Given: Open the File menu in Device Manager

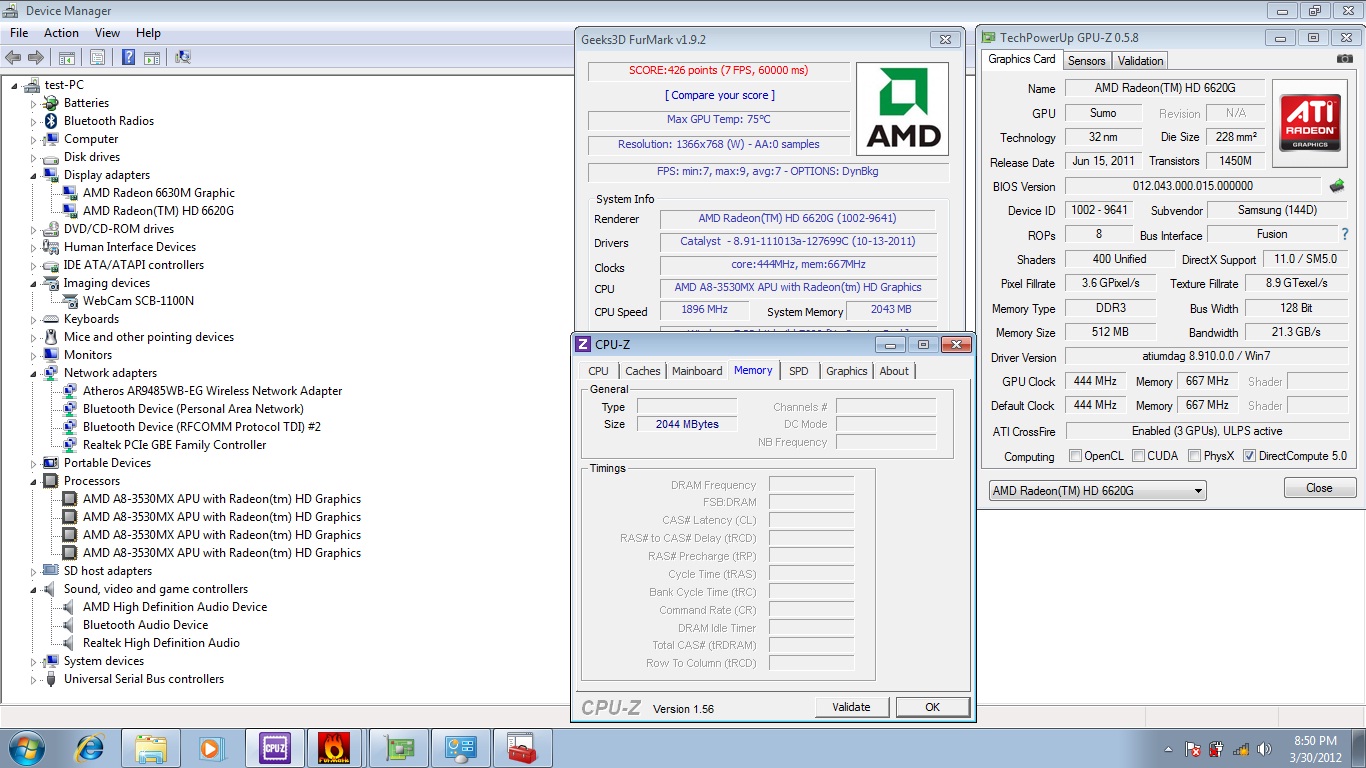Looking at the screenshot, I should (19, 33).
